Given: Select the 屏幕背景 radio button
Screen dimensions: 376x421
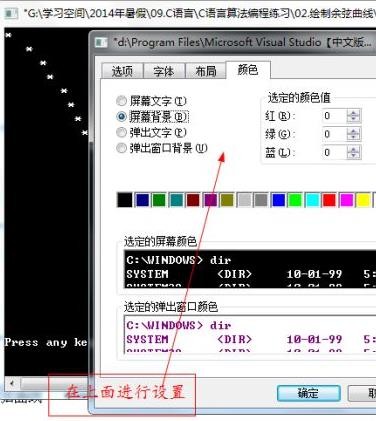Looking at the screenshot, I should tap(121, 116).
